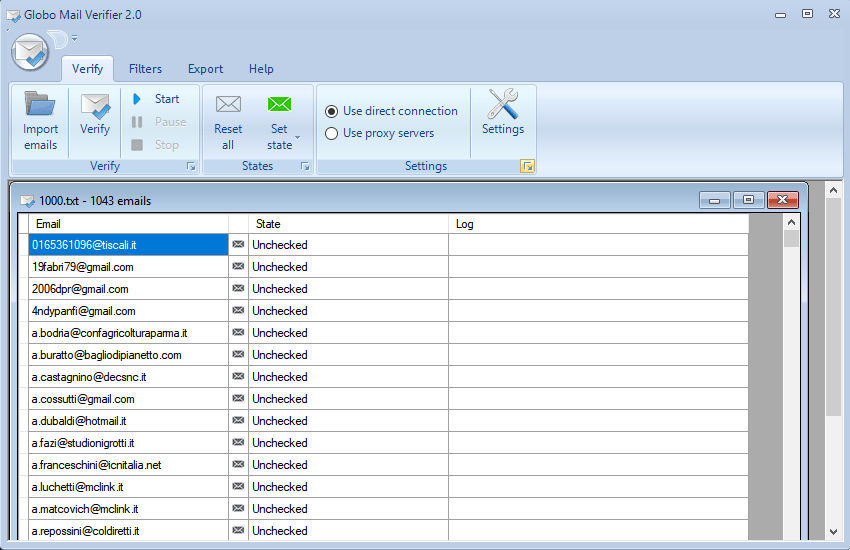
Task: Click email list scrollbar up arrow
Action: (791, 222)
